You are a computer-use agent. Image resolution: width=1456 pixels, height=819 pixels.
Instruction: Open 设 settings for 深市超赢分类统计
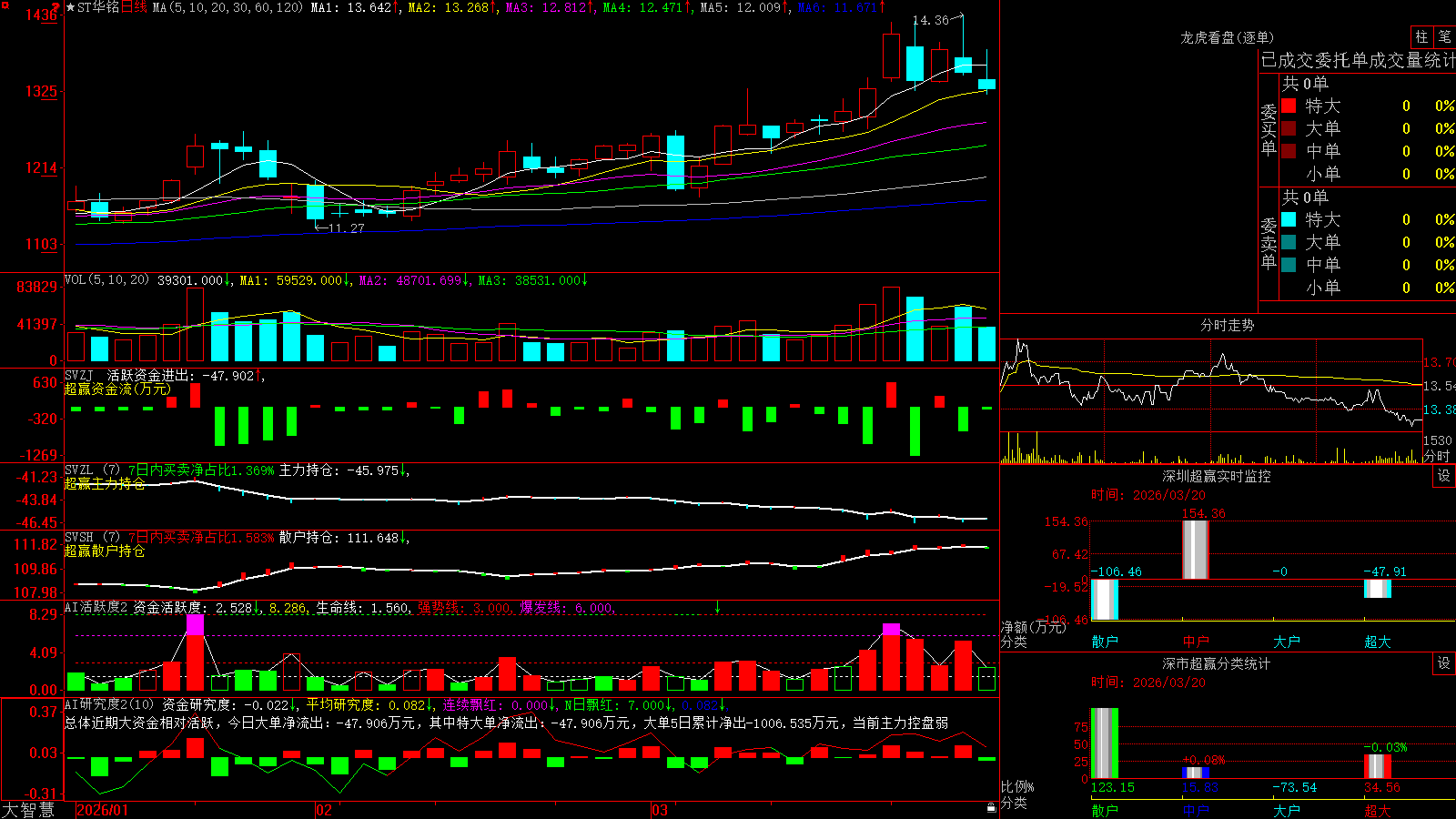click(1444, 663)
